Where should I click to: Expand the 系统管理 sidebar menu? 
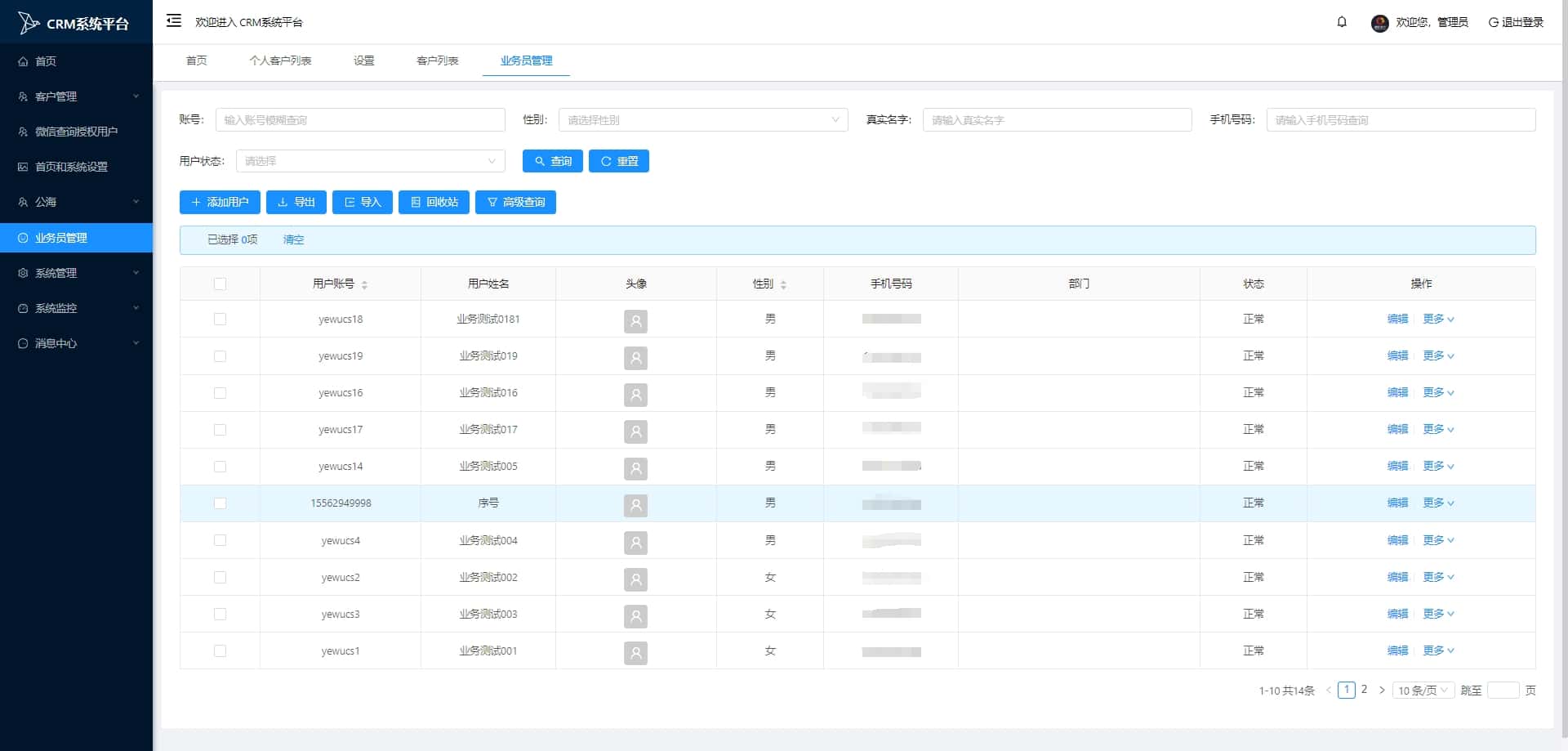click(x=76, y=273)
